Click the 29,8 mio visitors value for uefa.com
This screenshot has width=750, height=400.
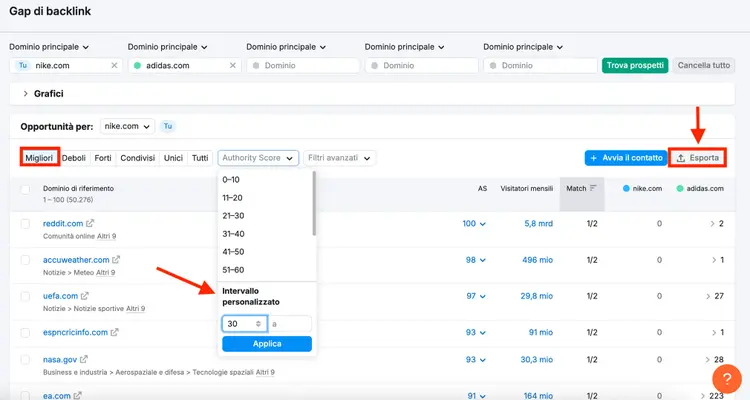[537, 296]
